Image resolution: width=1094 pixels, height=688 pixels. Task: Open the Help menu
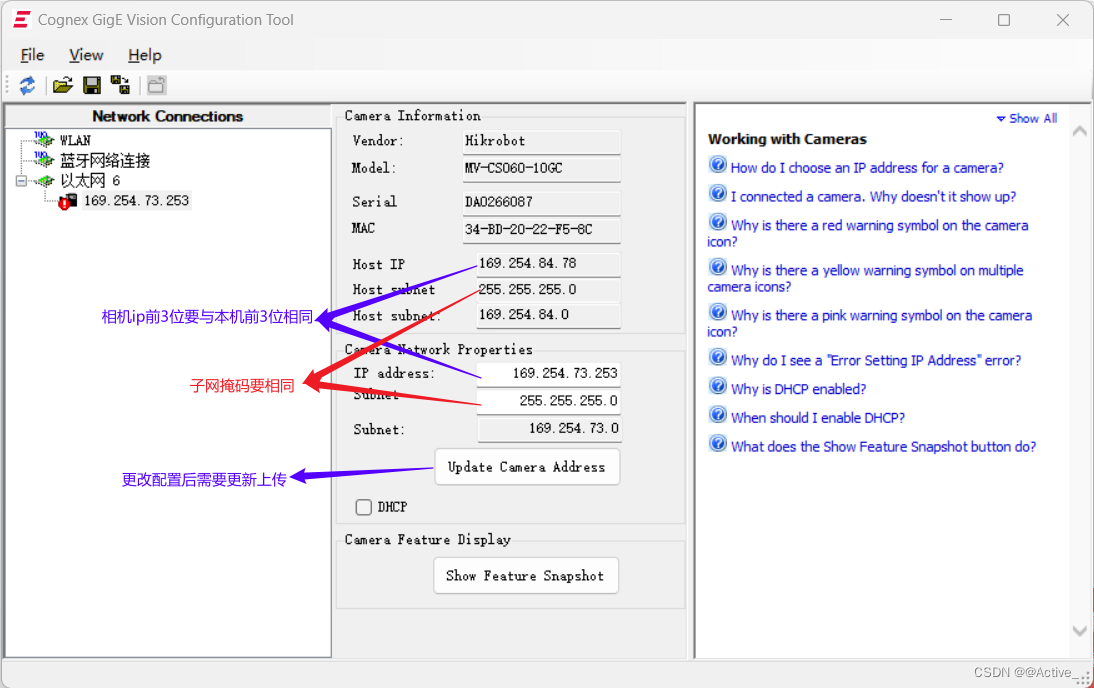point(144,55)
